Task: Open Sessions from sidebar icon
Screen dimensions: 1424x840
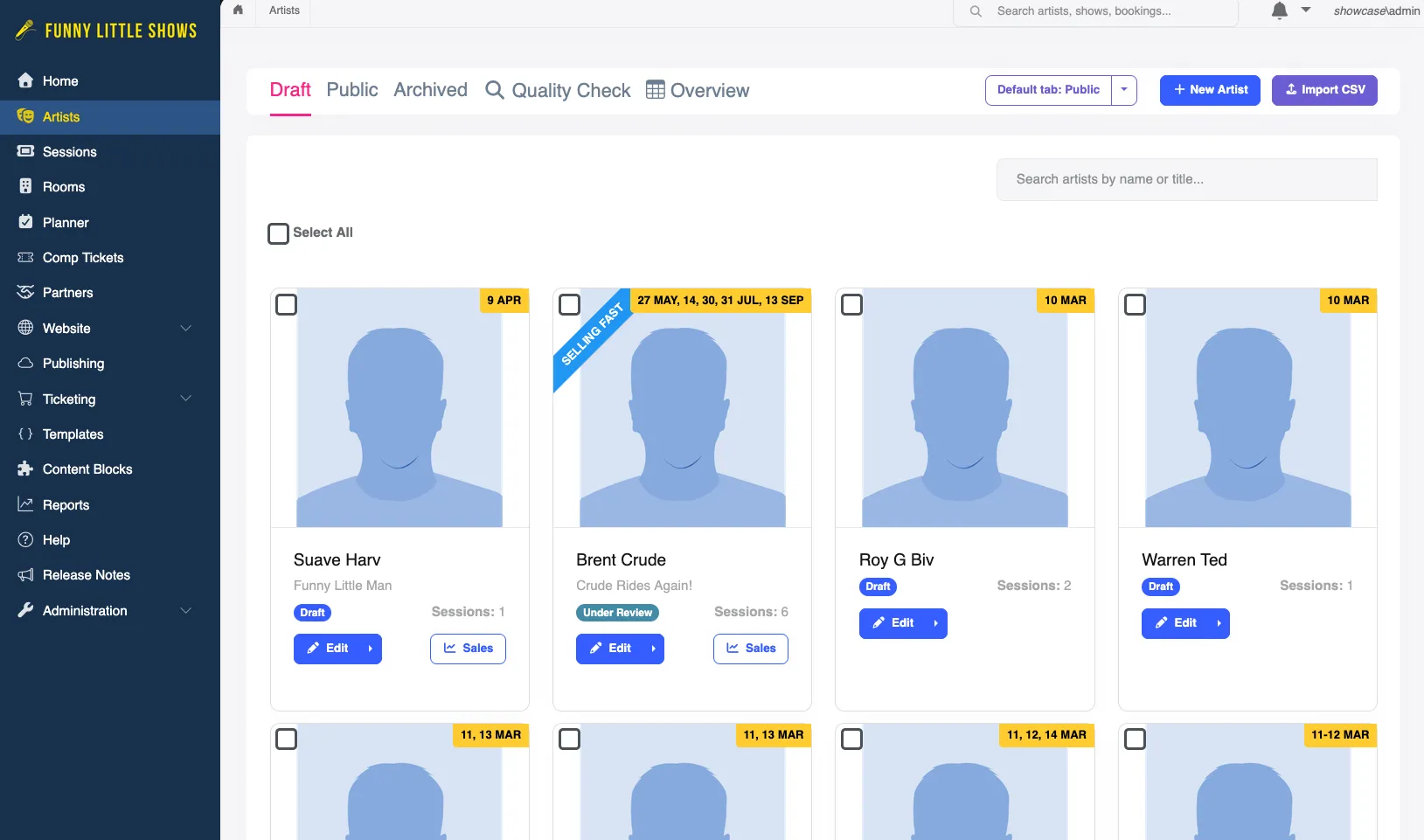Action: (25, 151)
